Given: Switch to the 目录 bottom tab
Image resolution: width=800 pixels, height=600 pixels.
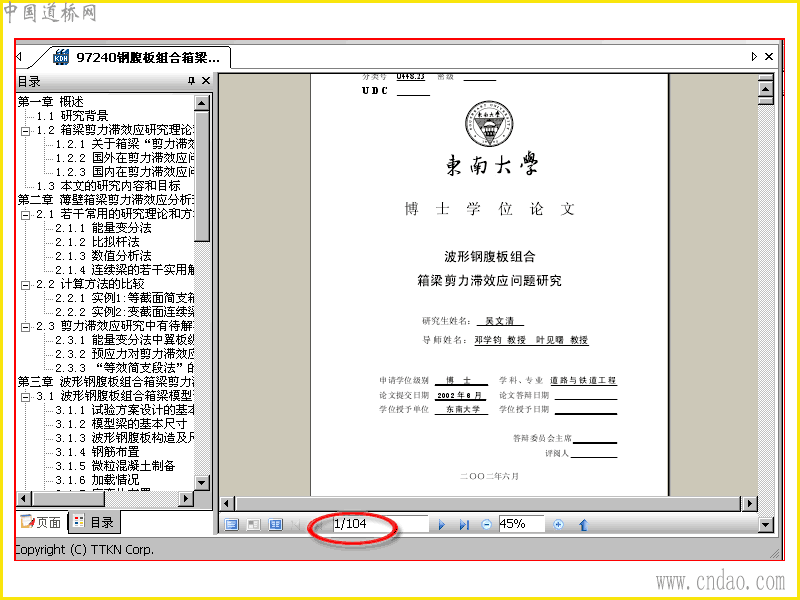Looking at the screenshot, I should coord(94,522).
